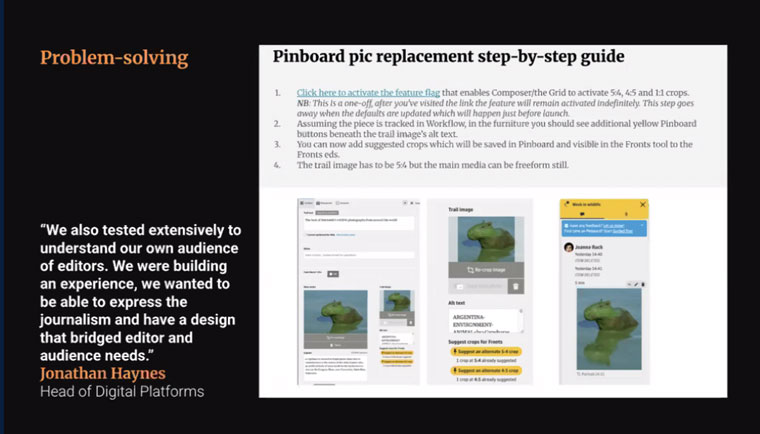Click 'Head of Digital Platforms' text

coord(122,391)
